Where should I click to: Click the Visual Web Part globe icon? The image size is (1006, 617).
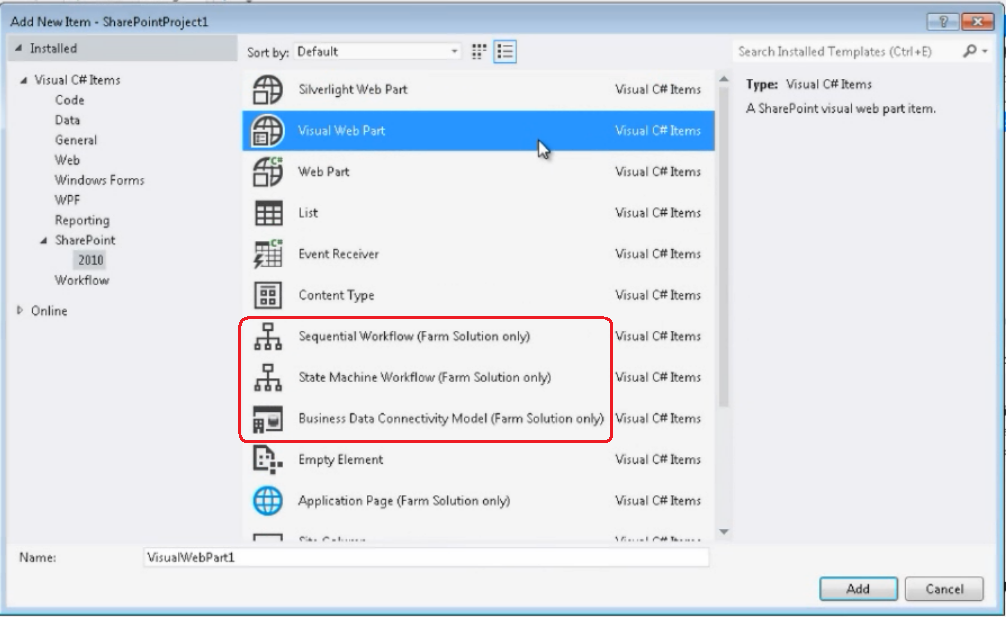[x=268, y=130]
